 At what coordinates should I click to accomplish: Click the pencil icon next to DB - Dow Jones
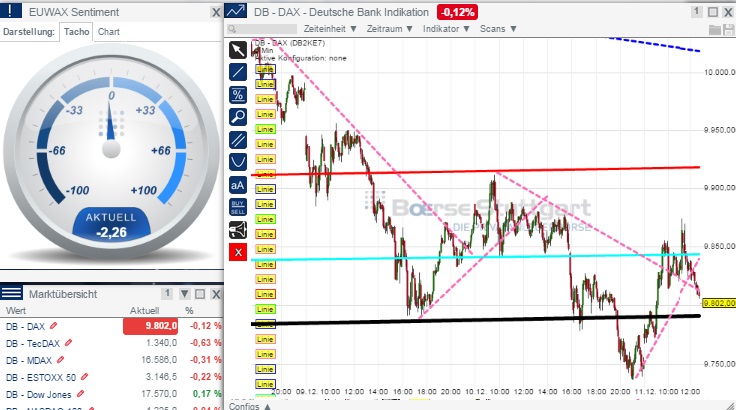pyautogui.click(x=80, y=394)
